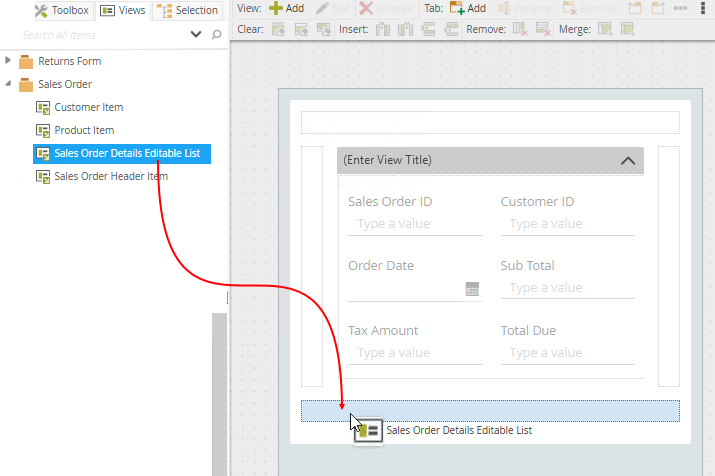Select the Sales Order folder
Viewport: 715px width, 476px height.
pos(65,84)
